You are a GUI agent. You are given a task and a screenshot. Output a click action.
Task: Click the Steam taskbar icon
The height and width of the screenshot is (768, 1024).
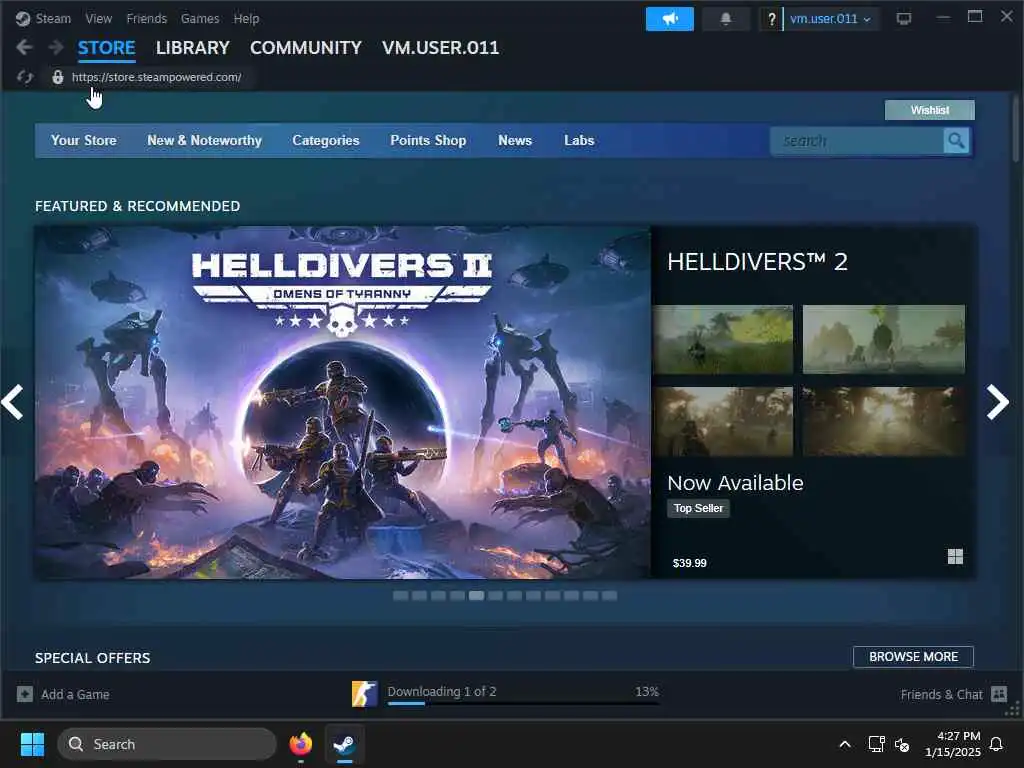(344, 744)
